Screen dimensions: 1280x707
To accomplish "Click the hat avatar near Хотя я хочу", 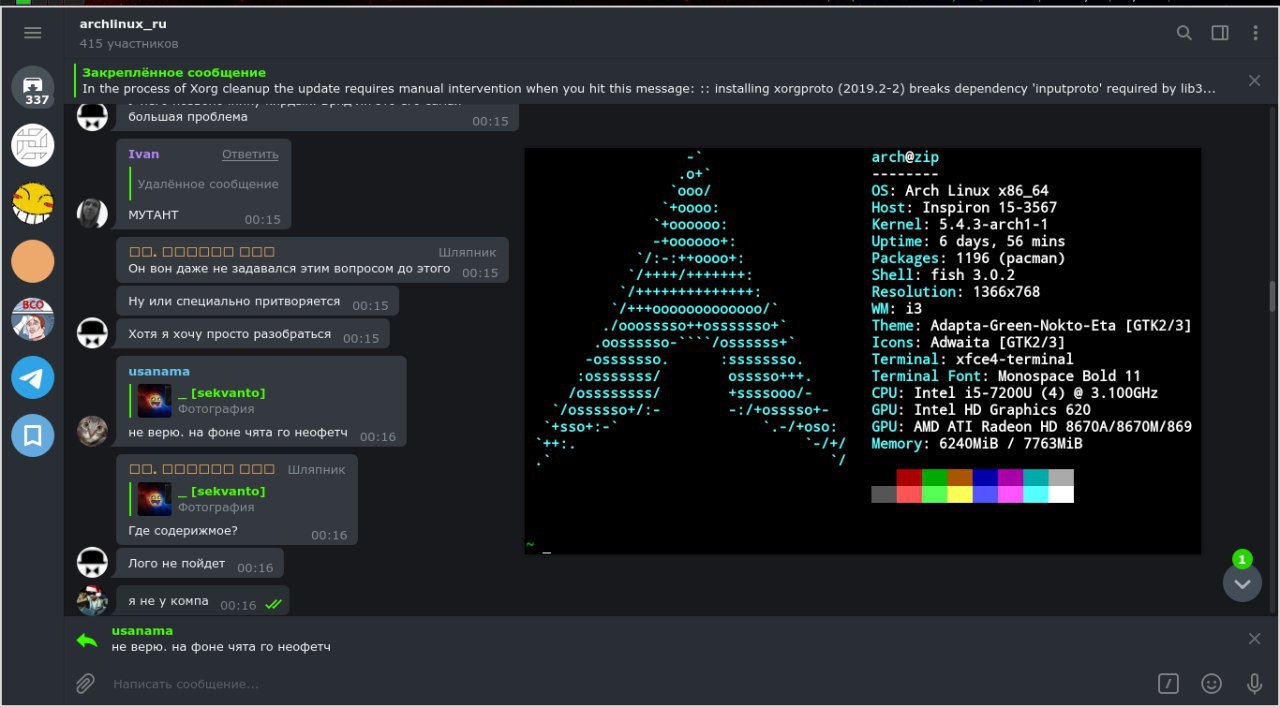I will point(92,333).
